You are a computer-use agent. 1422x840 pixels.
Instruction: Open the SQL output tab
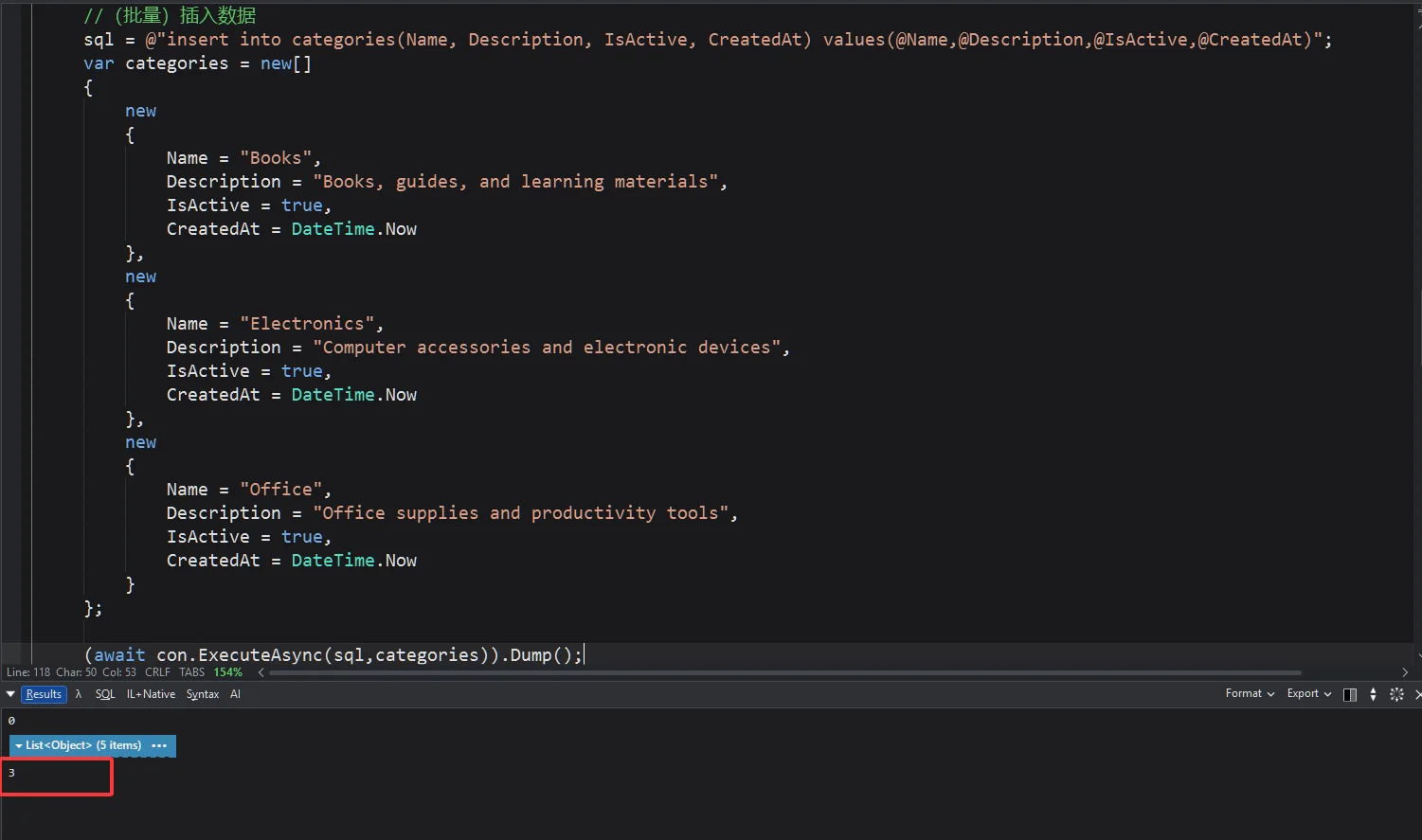[x=105, y=694]
